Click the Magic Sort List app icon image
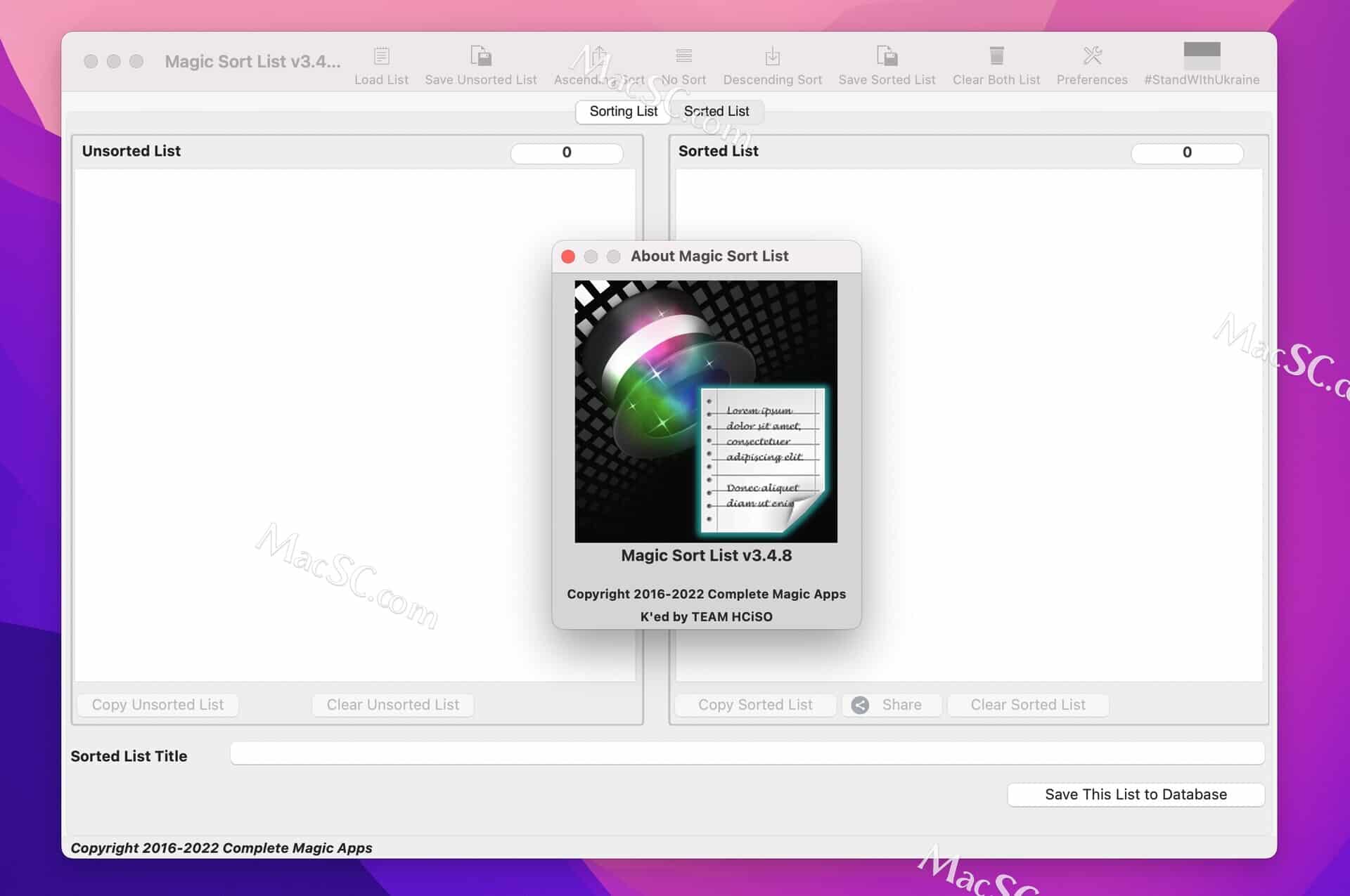Screen dimensions: 1350x896 (x=706, y=411)
